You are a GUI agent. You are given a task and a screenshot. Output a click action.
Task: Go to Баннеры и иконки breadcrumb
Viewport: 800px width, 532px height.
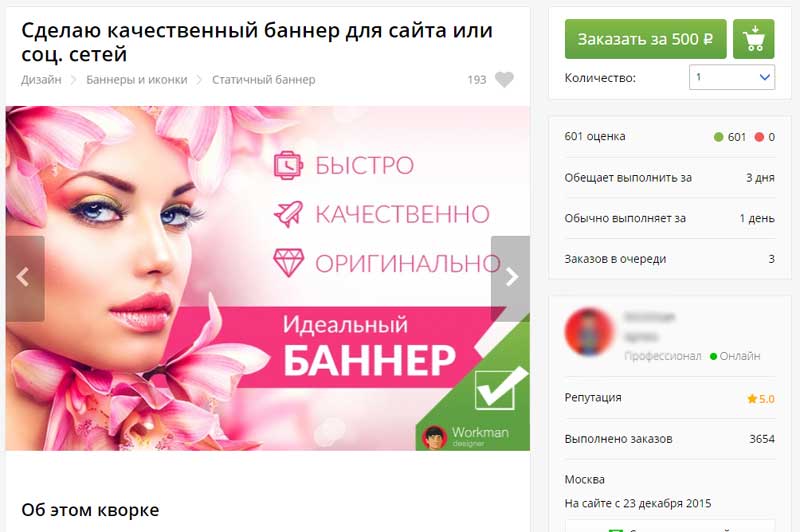[x=137, y=80]
